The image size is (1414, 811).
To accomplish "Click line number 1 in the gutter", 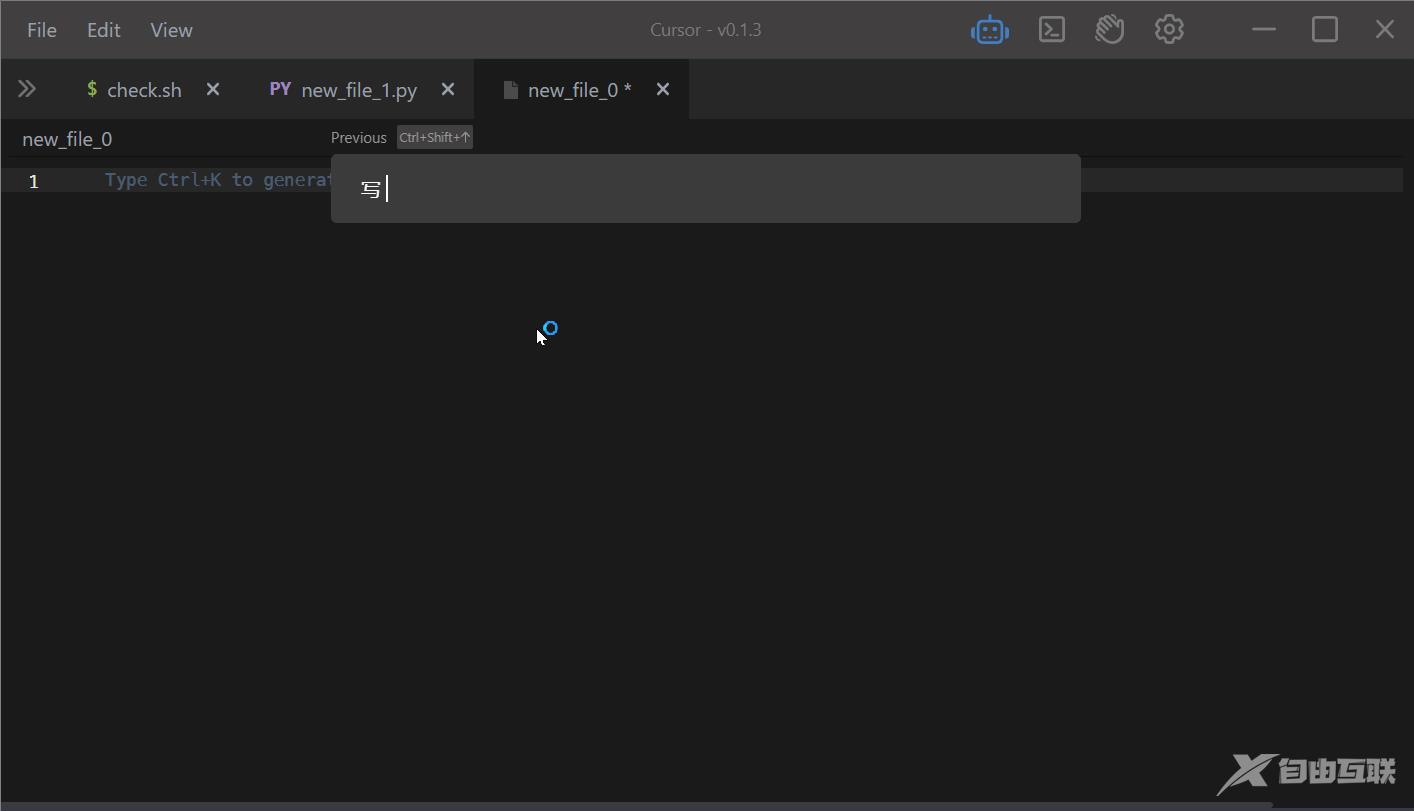I will tap(33, 181).
